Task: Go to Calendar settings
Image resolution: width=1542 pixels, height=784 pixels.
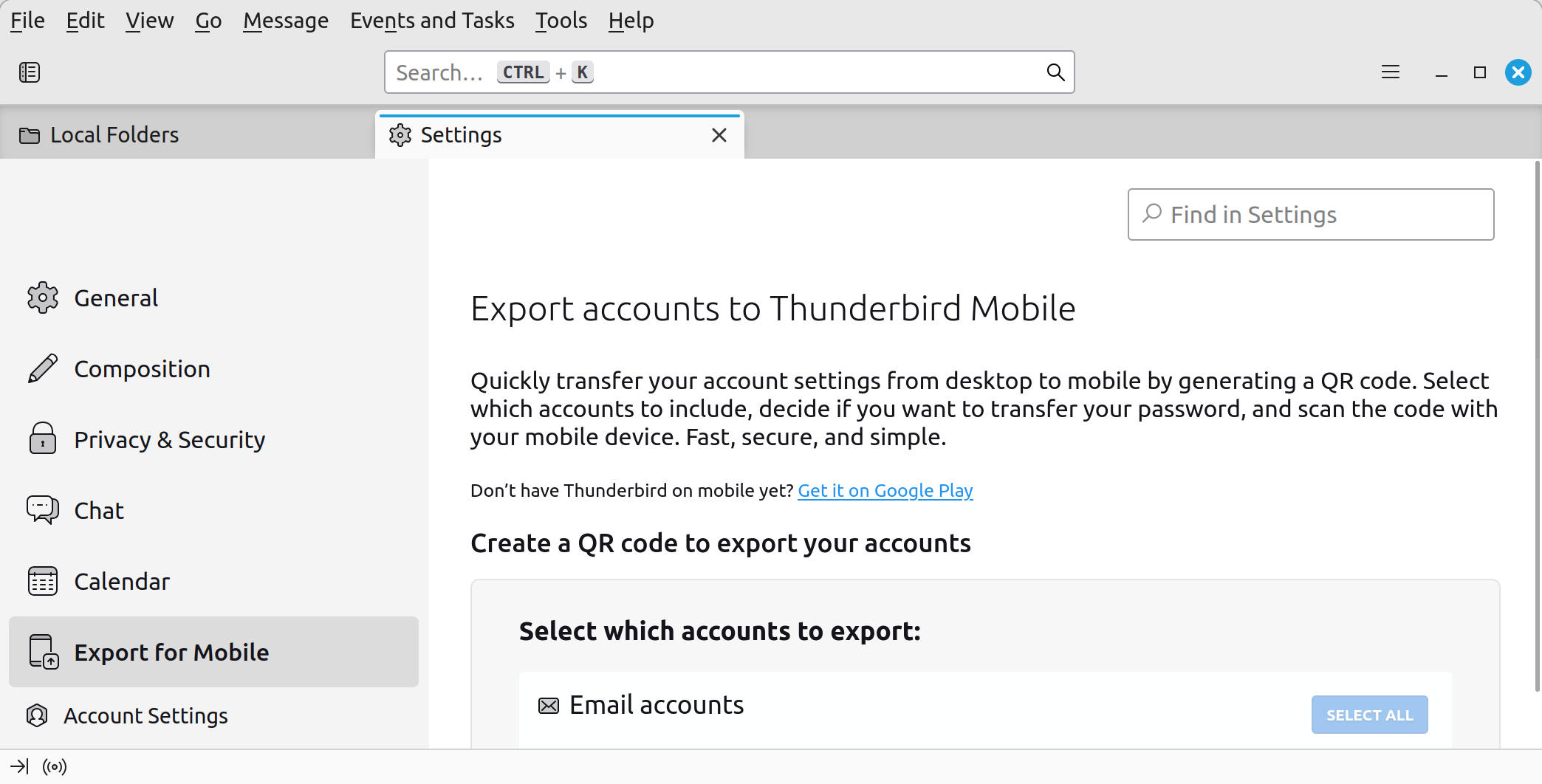Action: coord(213,581)
